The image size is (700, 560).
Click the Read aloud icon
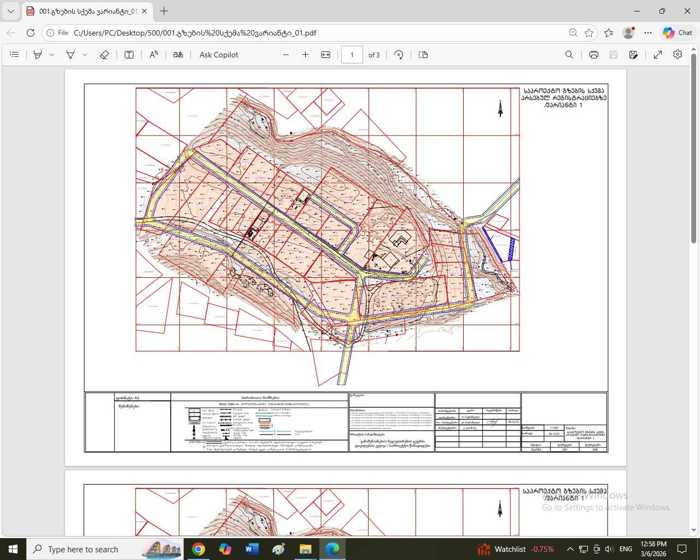tap(154, 55)
